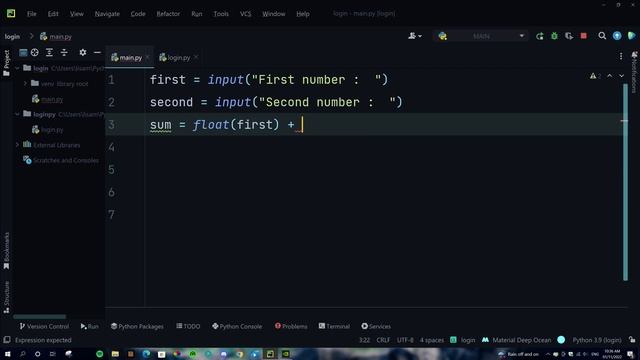This screenshot has width=640, height=360.
Task: Open the TODO tool window
Action: coord(188,326)
